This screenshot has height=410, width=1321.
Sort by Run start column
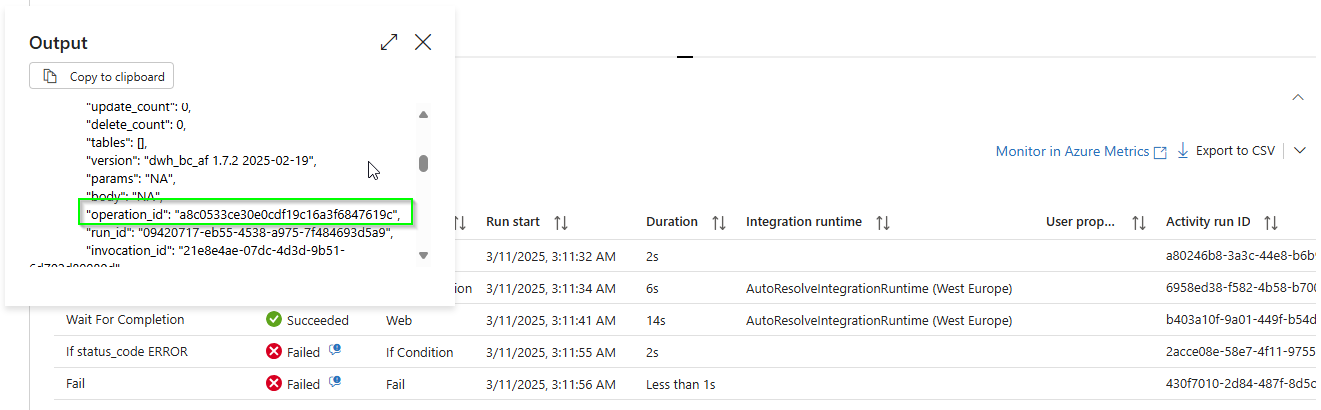561,222
